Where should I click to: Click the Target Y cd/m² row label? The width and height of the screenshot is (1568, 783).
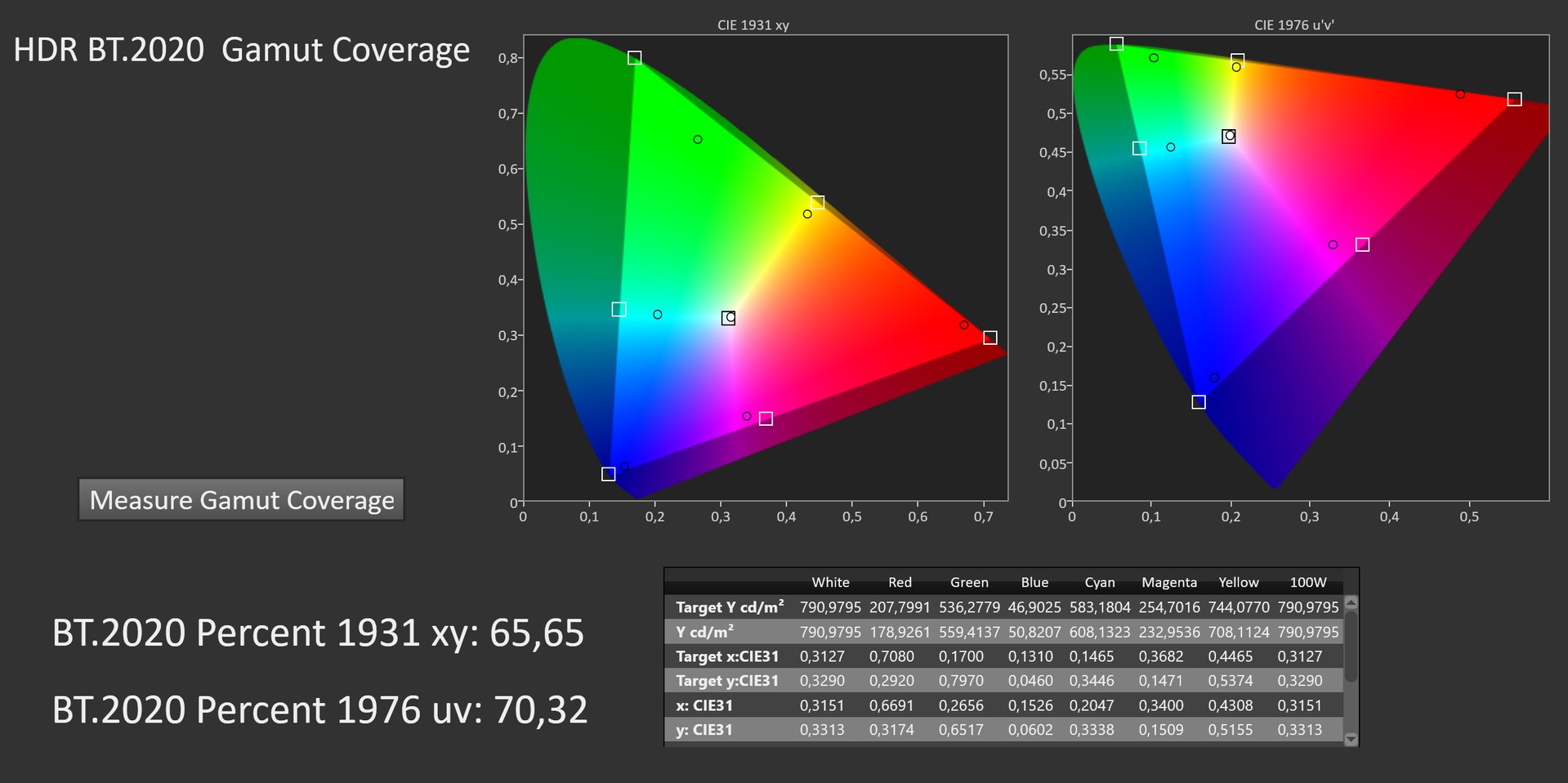click(x=729, y=607)
